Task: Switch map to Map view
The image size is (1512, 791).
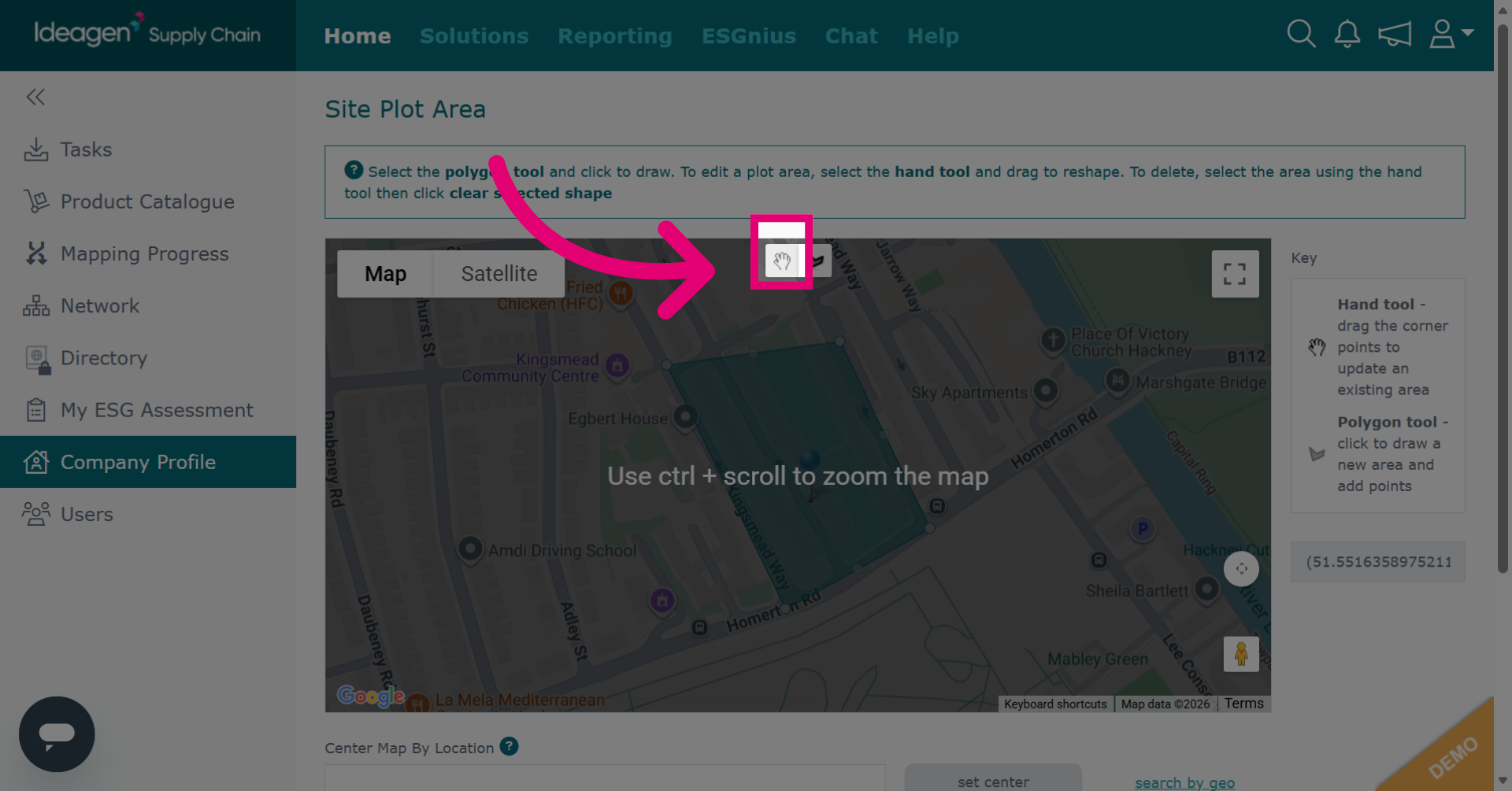Action: [x=385, y=274]
